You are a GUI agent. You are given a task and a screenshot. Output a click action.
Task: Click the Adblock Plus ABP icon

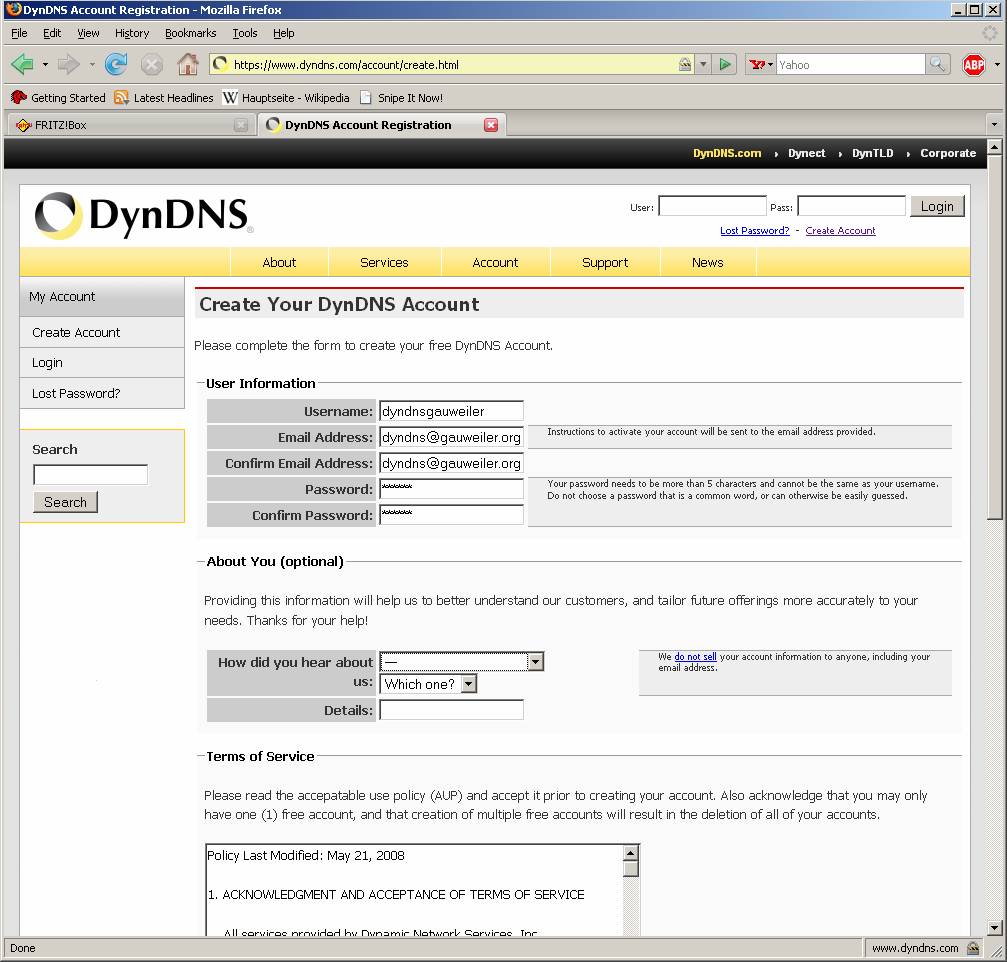click(973, 65)
